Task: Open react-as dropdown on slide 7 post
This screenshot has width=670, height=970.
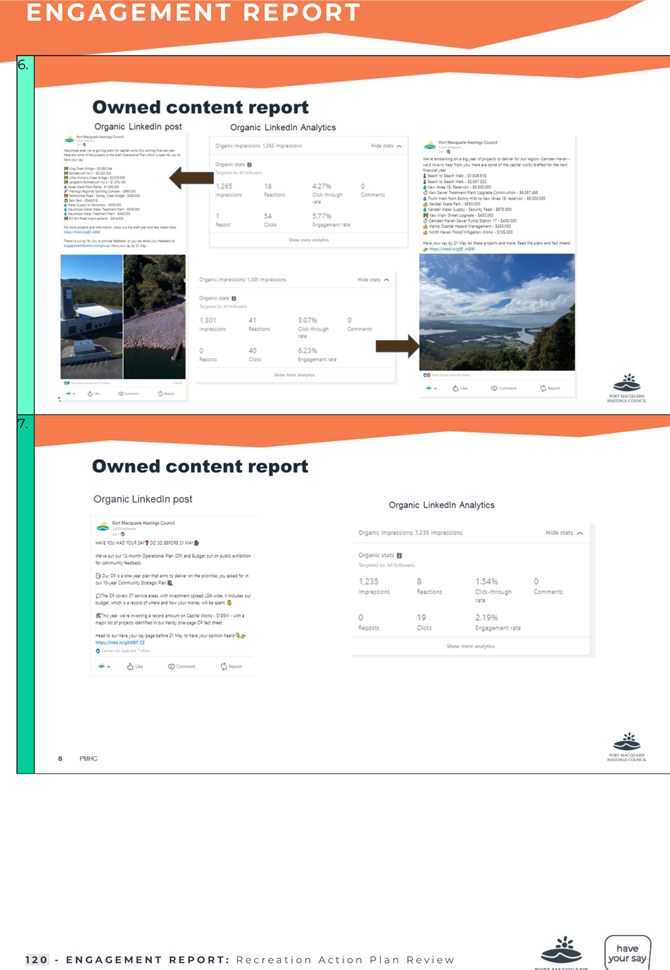Action: pyautogui.click(x=104, y=666)
